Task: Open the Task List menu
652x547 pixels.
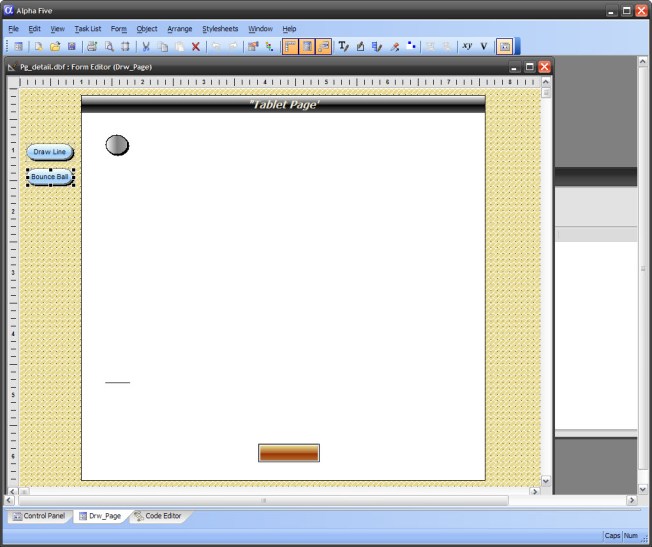Action: click(88, 29)
